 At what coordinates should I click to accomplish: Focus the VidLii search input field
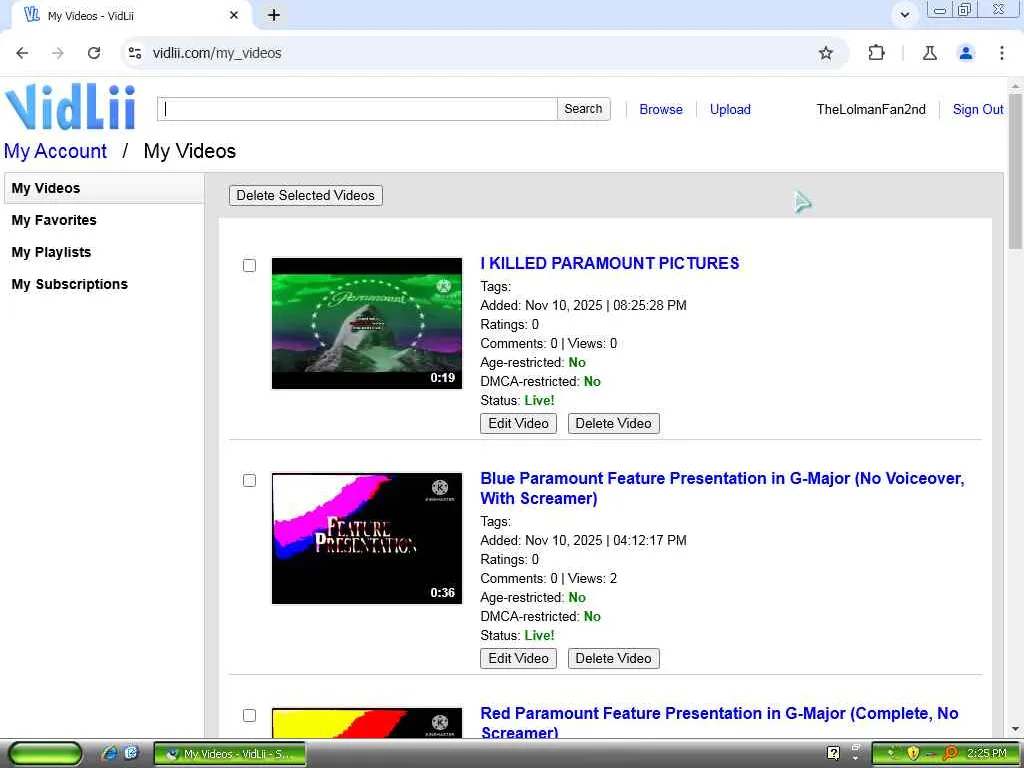coord(357,109)
